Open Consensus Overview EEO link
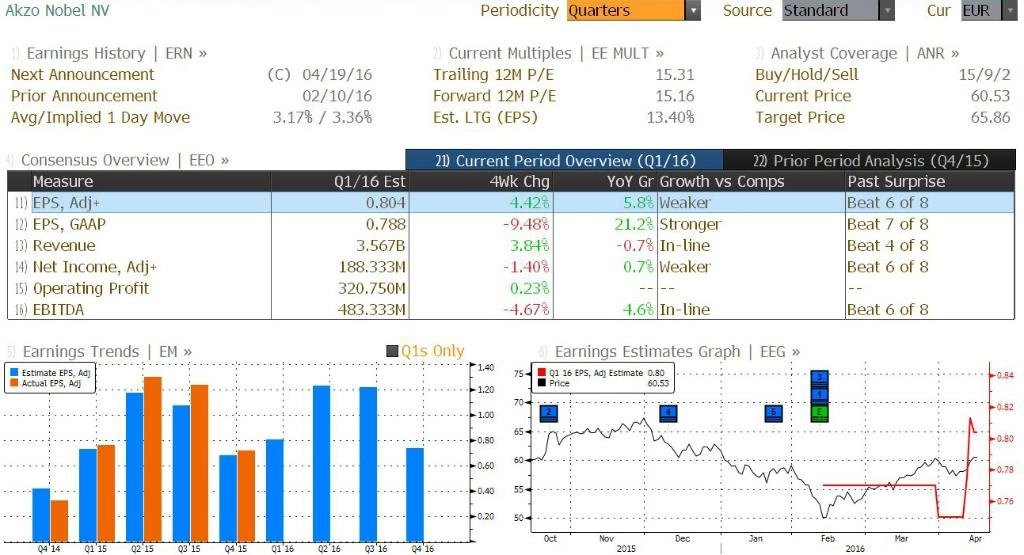 coord(125,160)
